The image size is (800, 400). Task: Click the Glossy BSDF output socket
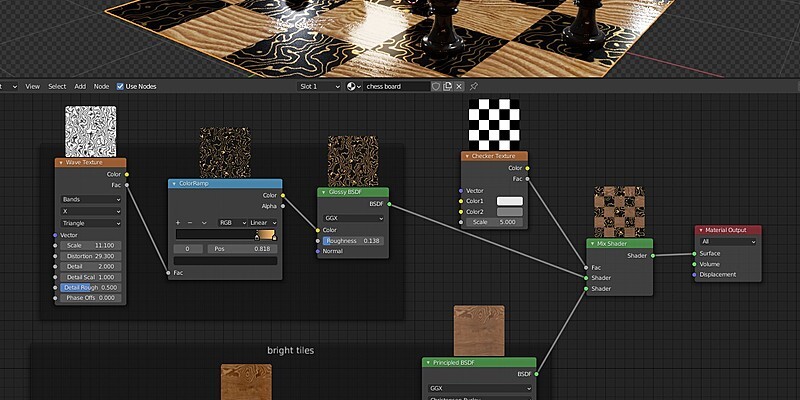click(389, 204)
